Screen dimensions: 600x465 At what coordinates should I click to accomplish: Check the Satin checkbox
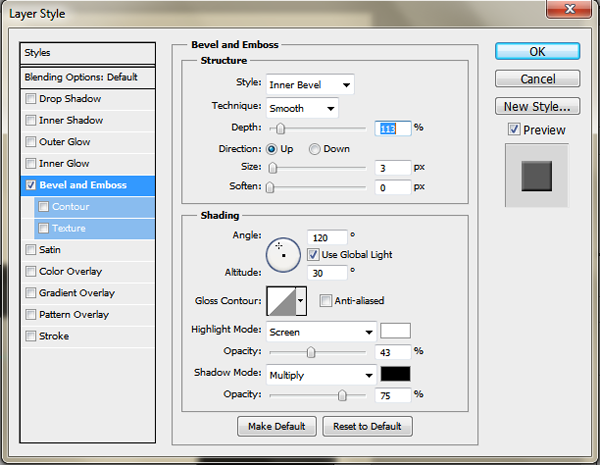click(31, 250)
